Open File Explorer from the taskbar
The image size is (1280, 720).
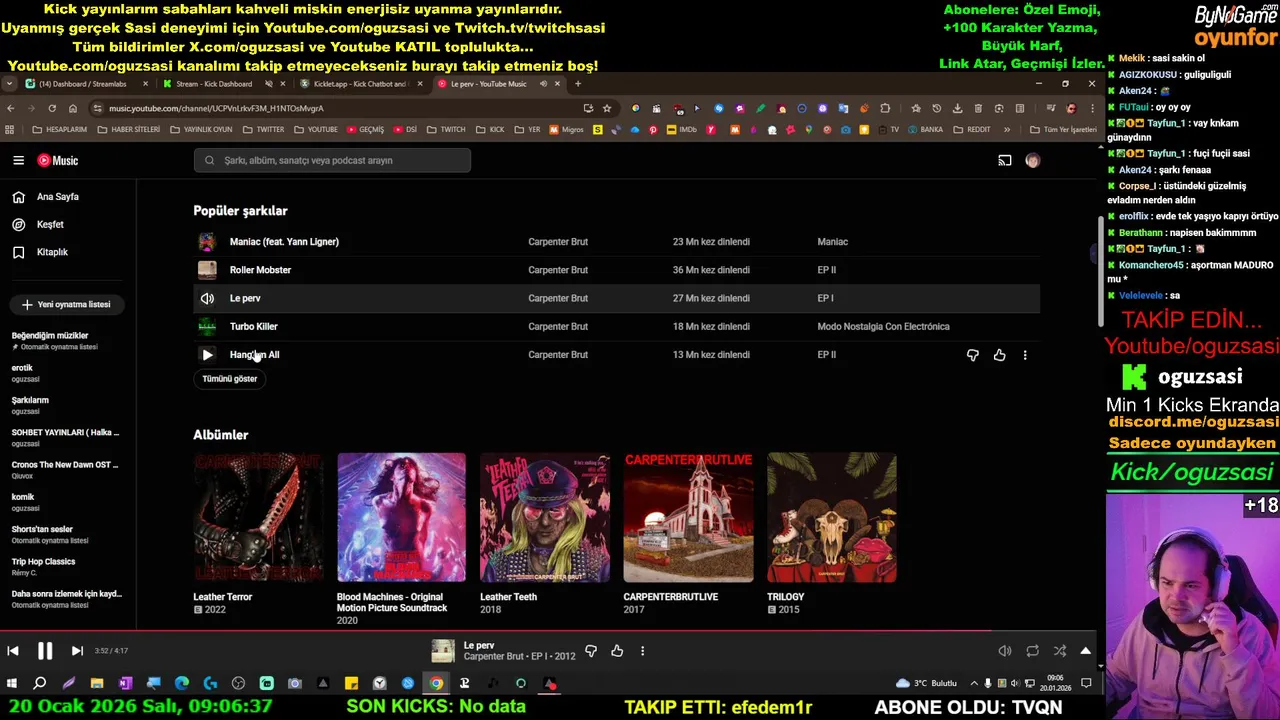pyautogui.click(x=97, y=684)
